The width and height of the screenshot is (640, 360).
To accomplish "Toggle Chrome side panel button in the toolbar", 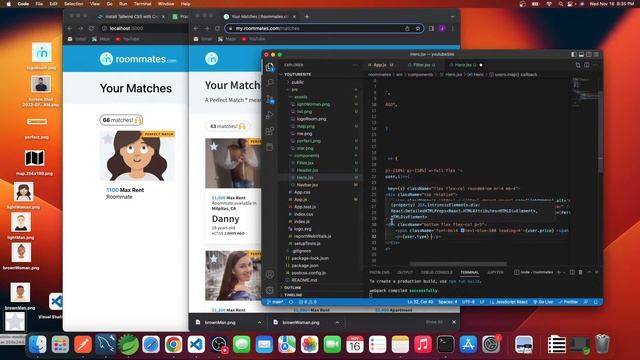I will click(x=431, y=29).
